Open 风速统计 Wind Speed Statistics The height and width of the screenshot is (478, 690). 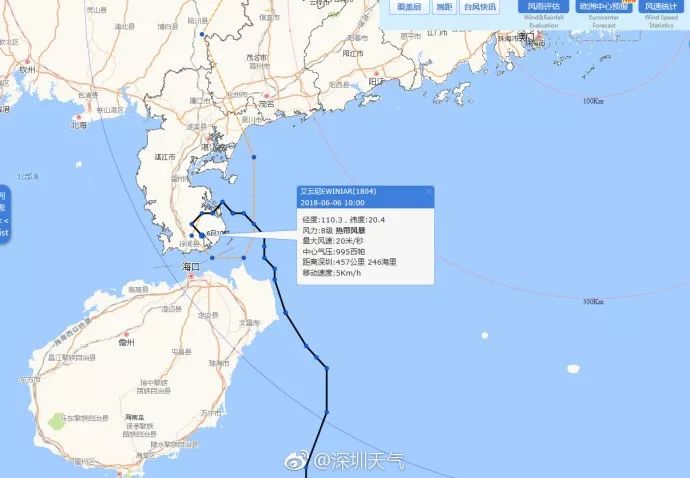click(661, 7)
